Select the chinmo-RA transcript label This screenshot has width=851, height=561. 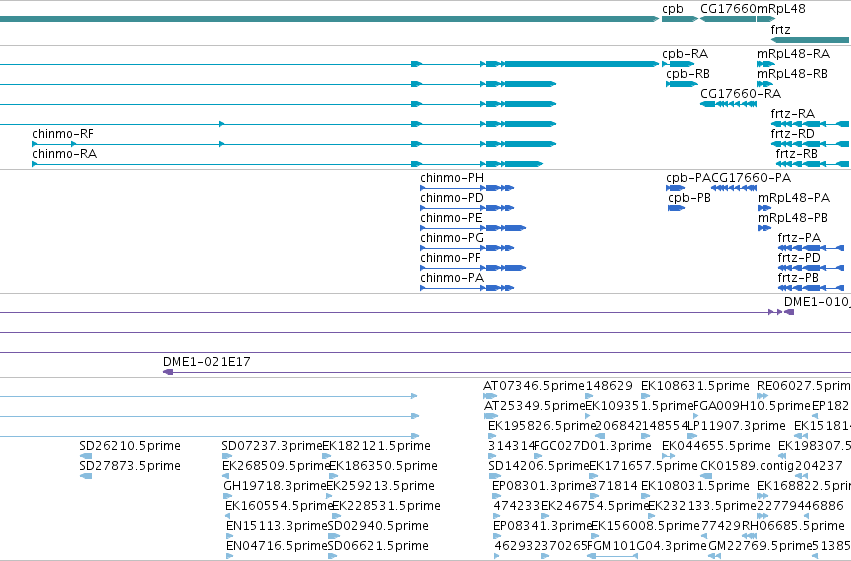[65, 154]
